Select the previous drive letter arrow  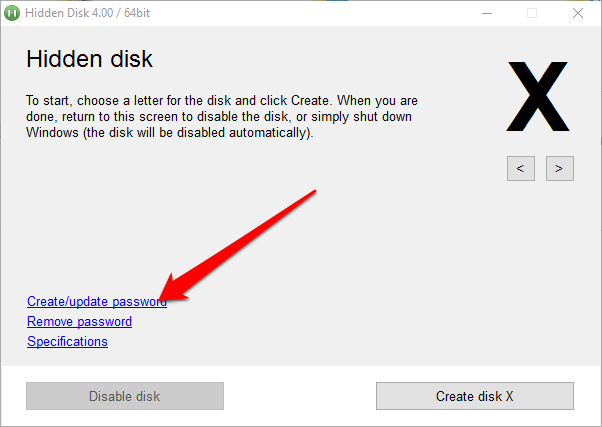(521, 168)
